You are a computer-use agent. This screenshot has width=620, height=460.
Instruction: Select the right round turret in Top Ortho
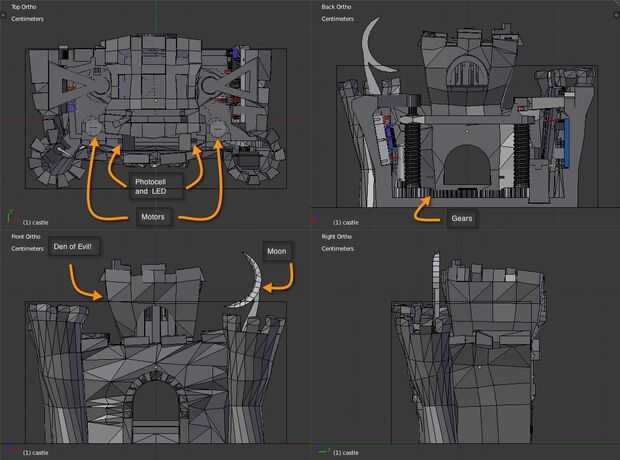tap(254, 158)
